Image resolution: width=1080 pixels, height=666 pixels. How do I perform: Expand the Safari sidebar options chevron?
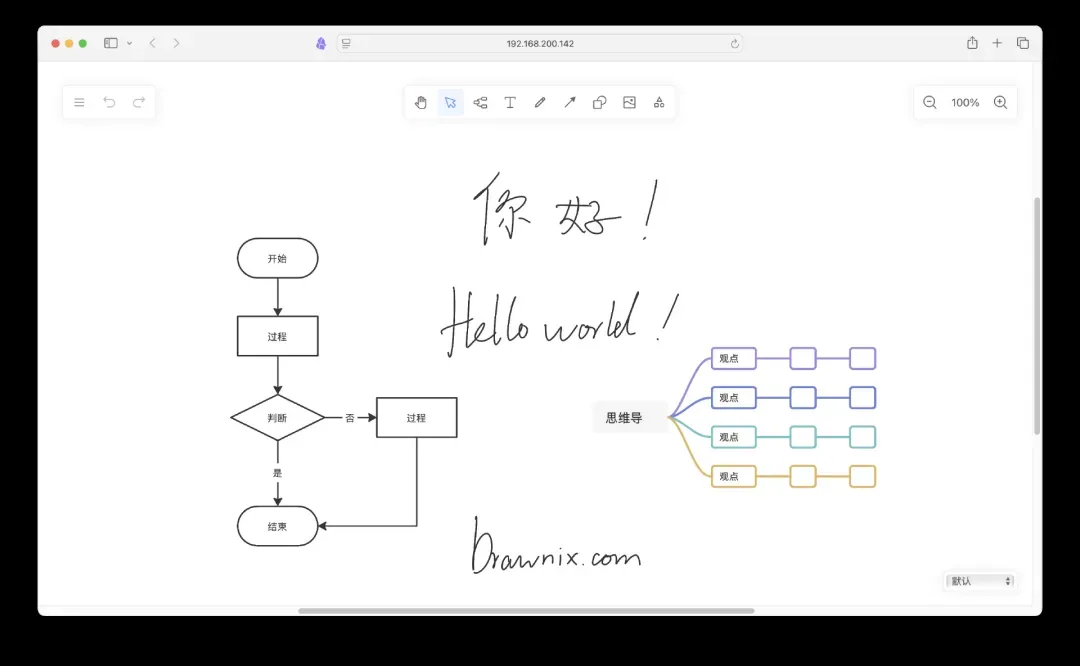(129, 43)
